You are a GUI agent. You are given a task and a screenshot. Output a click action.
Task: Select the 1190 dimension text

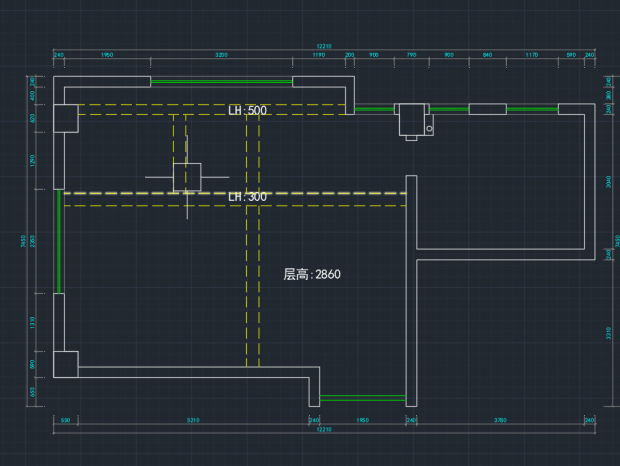319,55
